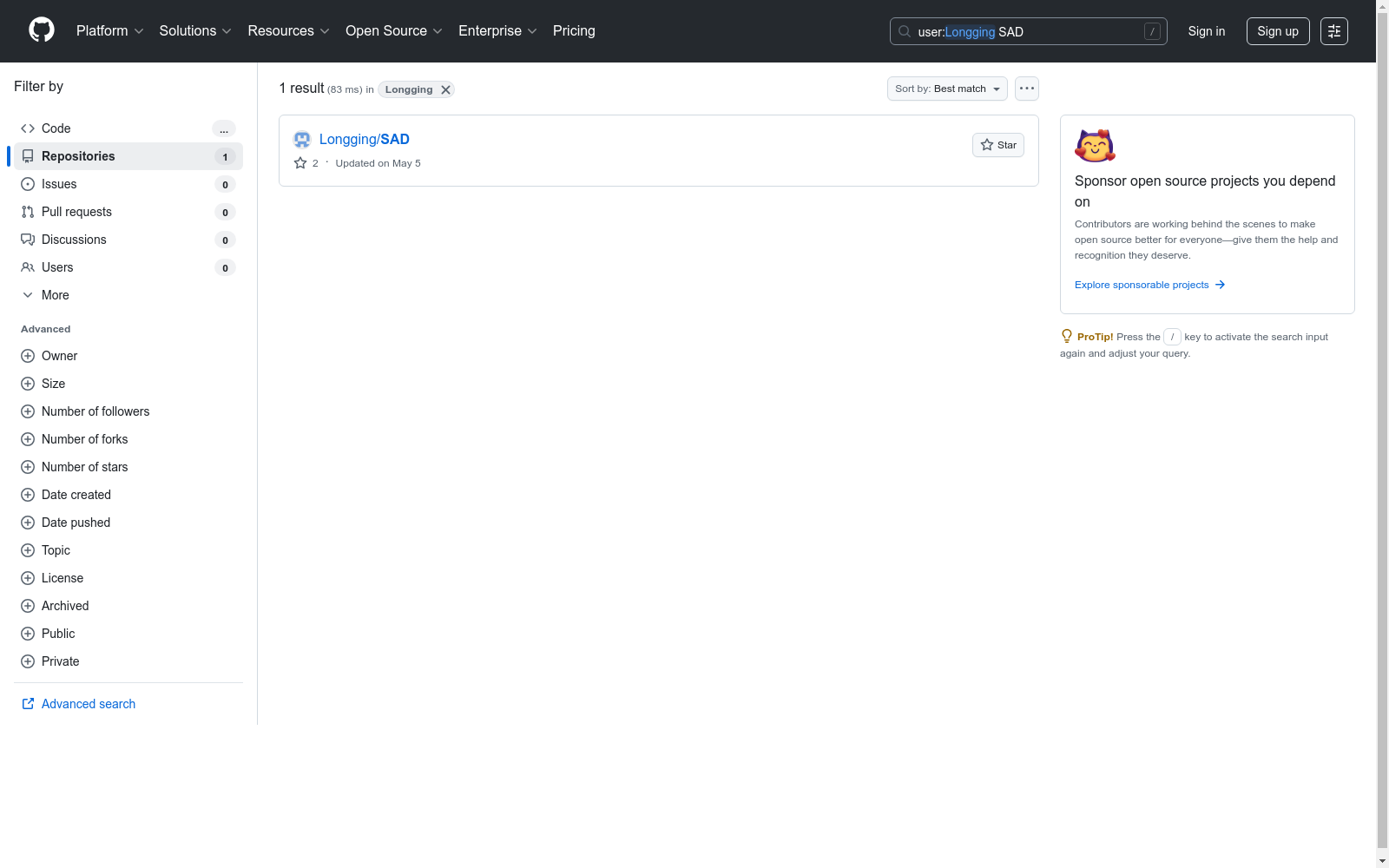Open the Longging/SAD repository link
Viewport: 1389px width, 868px height.
pyautogui.click(x=365, y=139)
